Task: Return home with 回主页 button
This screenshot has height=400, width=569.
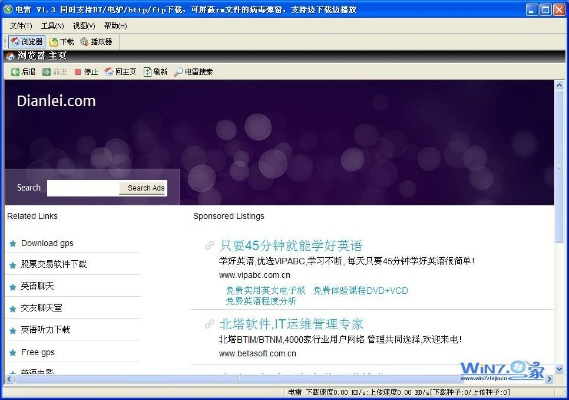Action: tap(120, 72)
